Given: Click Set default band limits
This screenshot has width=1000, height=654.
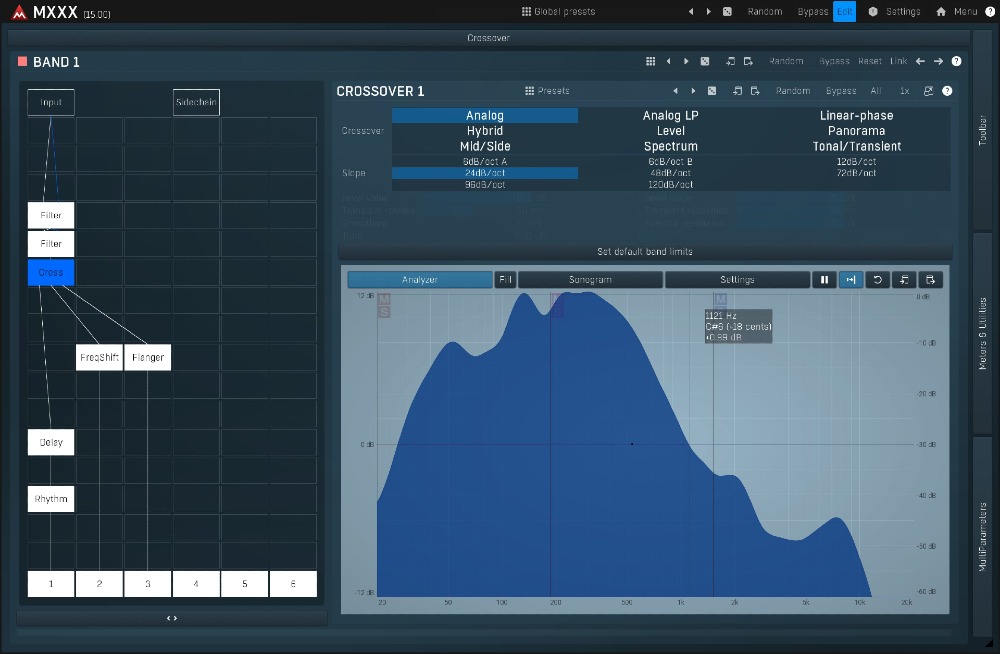Looking at the screenshot, I should pyautogui.click(x=644, y=251).
